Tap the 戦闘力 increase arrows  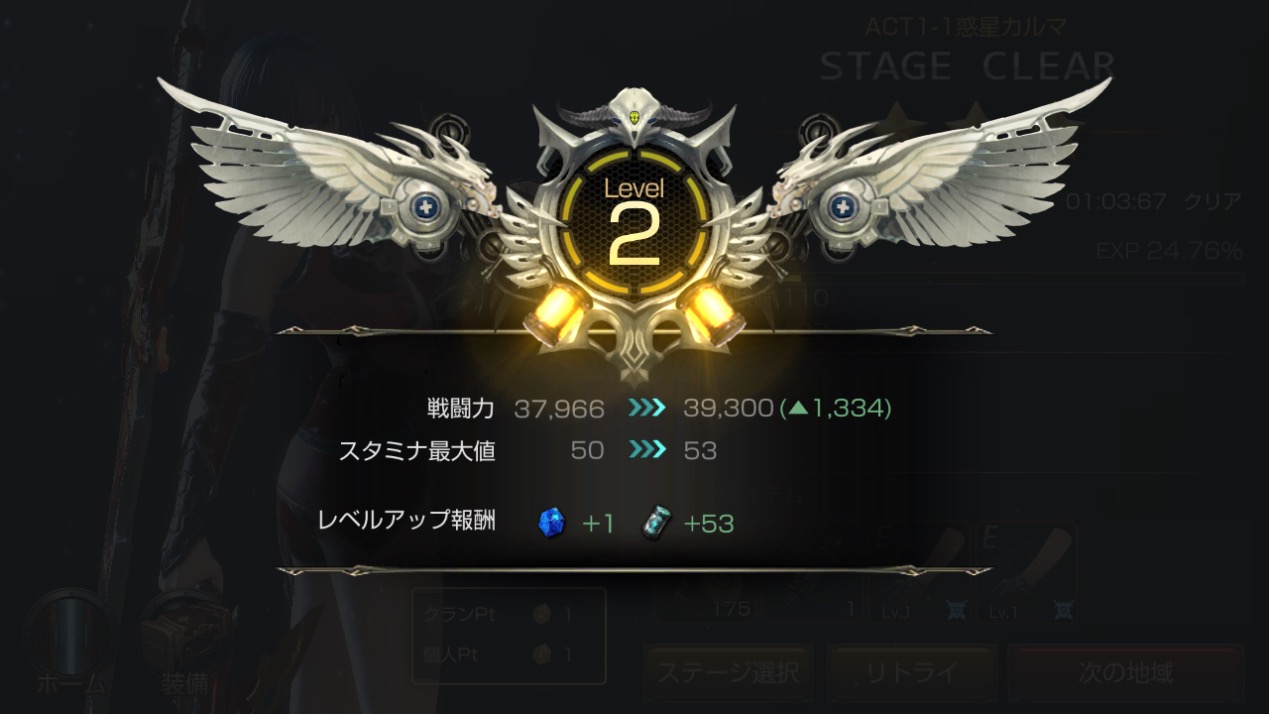647,409
